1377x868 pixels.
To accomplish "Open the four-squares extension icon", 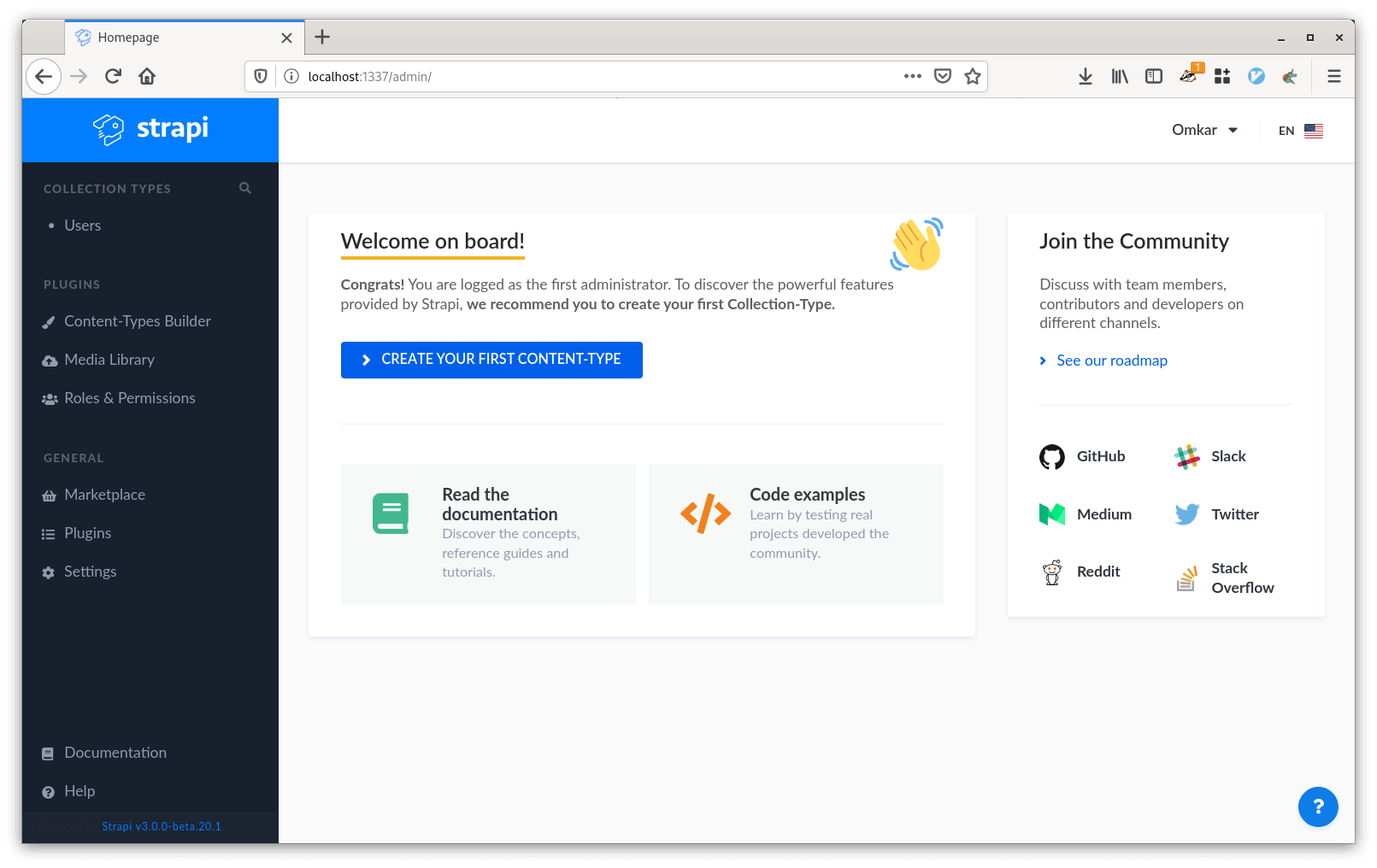I will click(1222, 76).
